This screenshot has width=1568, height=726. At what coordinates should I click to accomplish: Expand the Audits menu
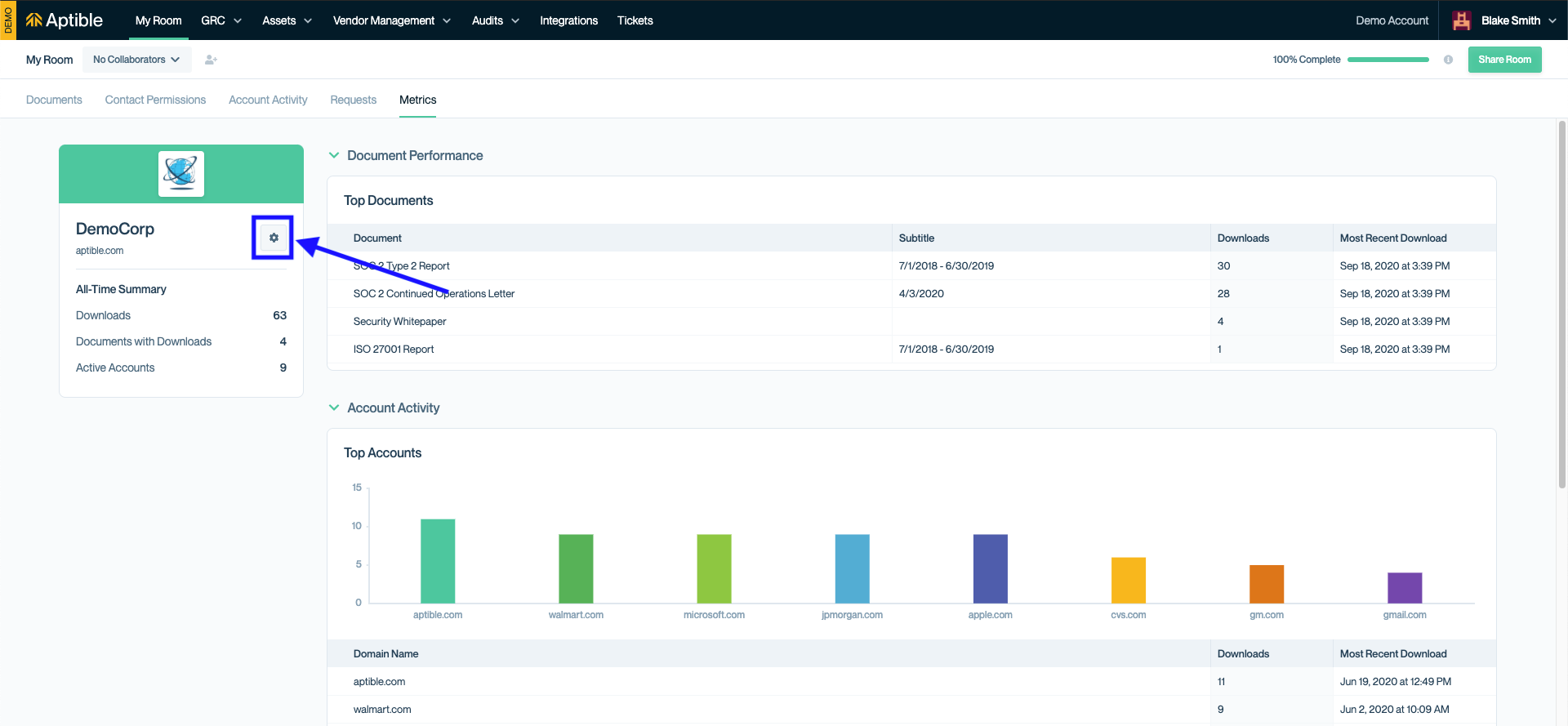coord(496,20)
